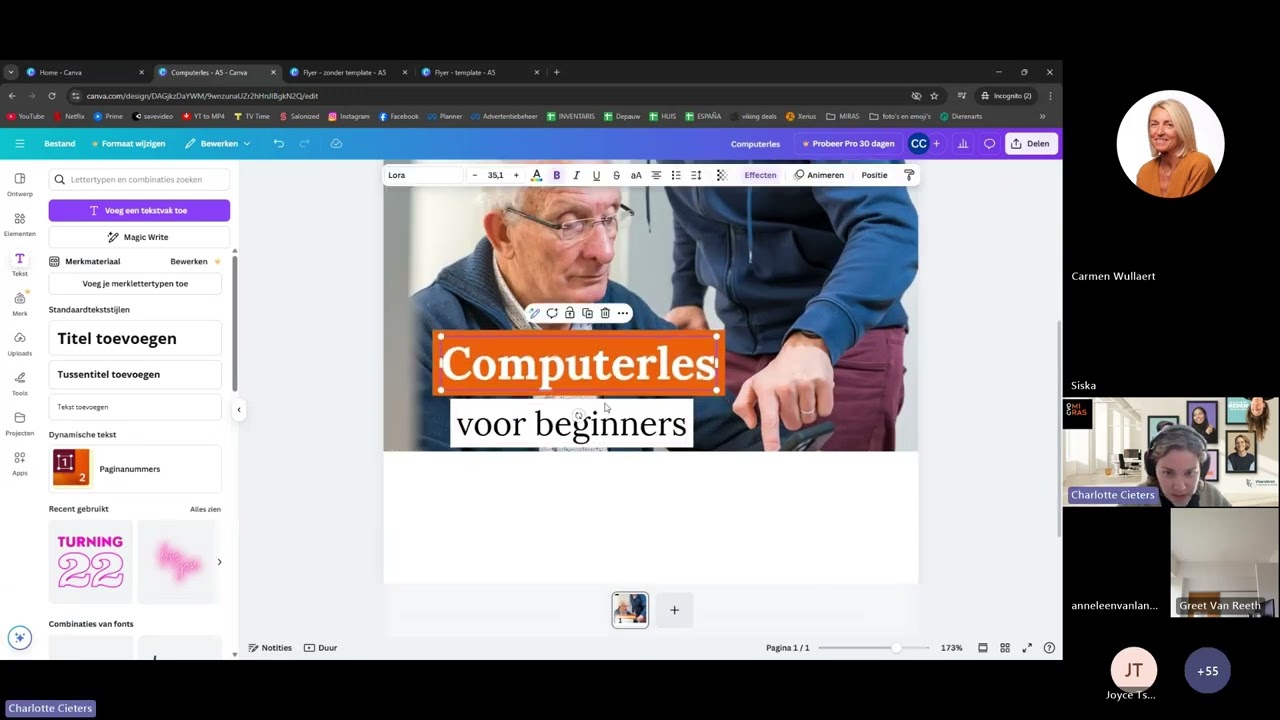Click Voeg je merklettertypen toe
Image resolution: width=1280 pixels, height=720 pixels.
pyautogui.click(x=135, y=284)
